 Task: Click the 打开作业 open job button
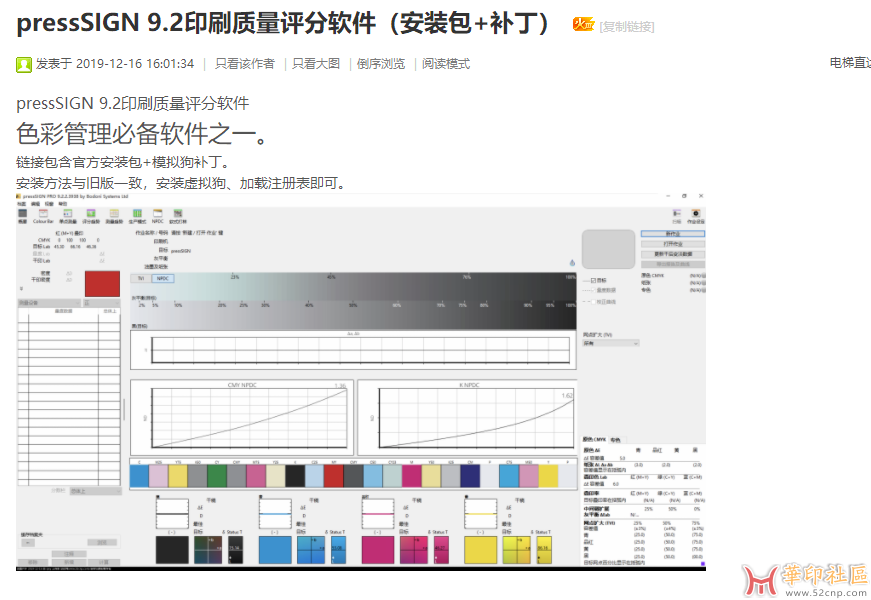pos(673,244)
